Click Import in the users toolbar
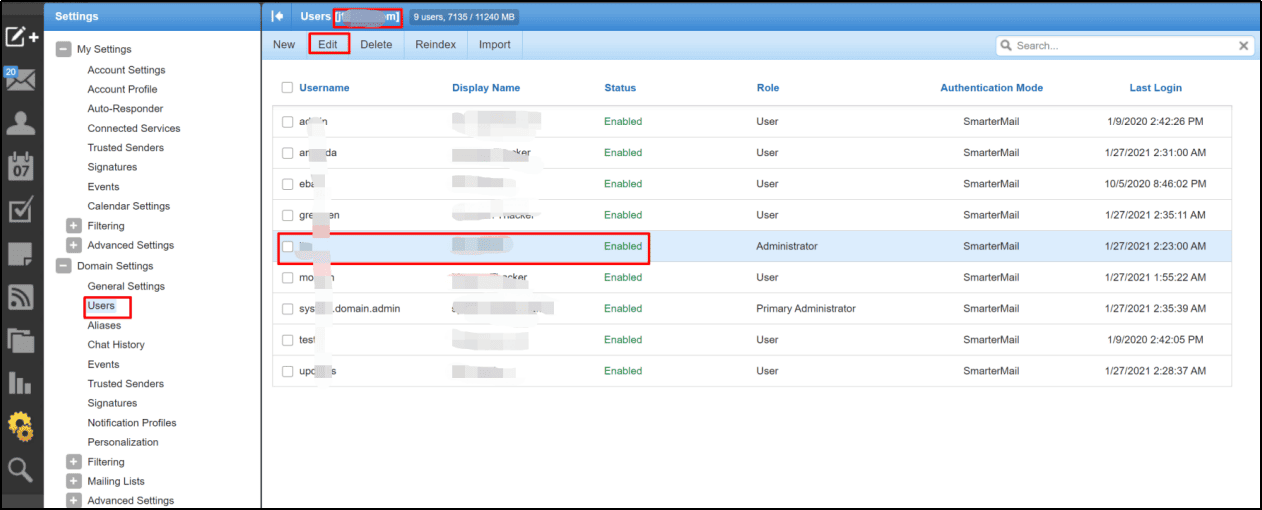1262x510 pixels. [494, 45]
